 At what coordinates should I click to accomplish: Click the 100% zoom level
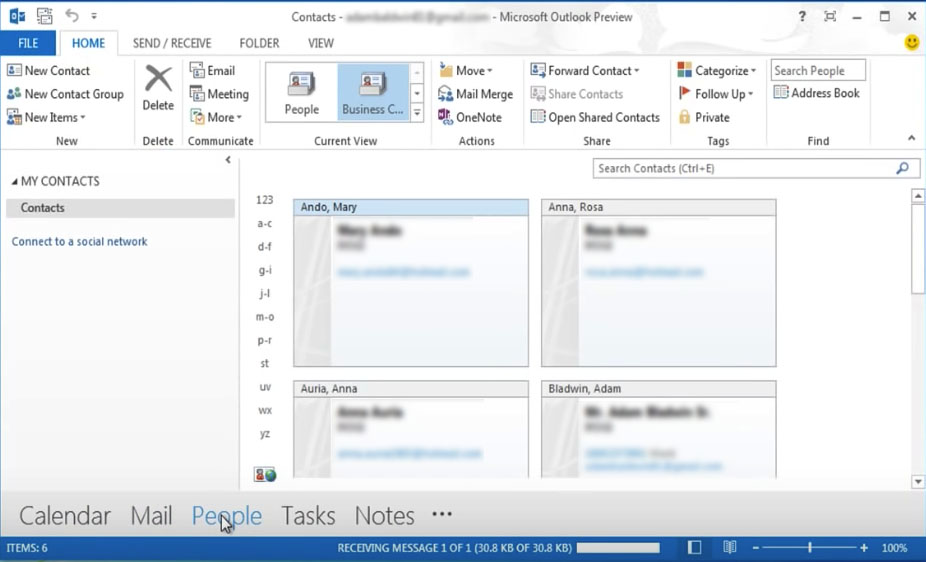[894, 548]
